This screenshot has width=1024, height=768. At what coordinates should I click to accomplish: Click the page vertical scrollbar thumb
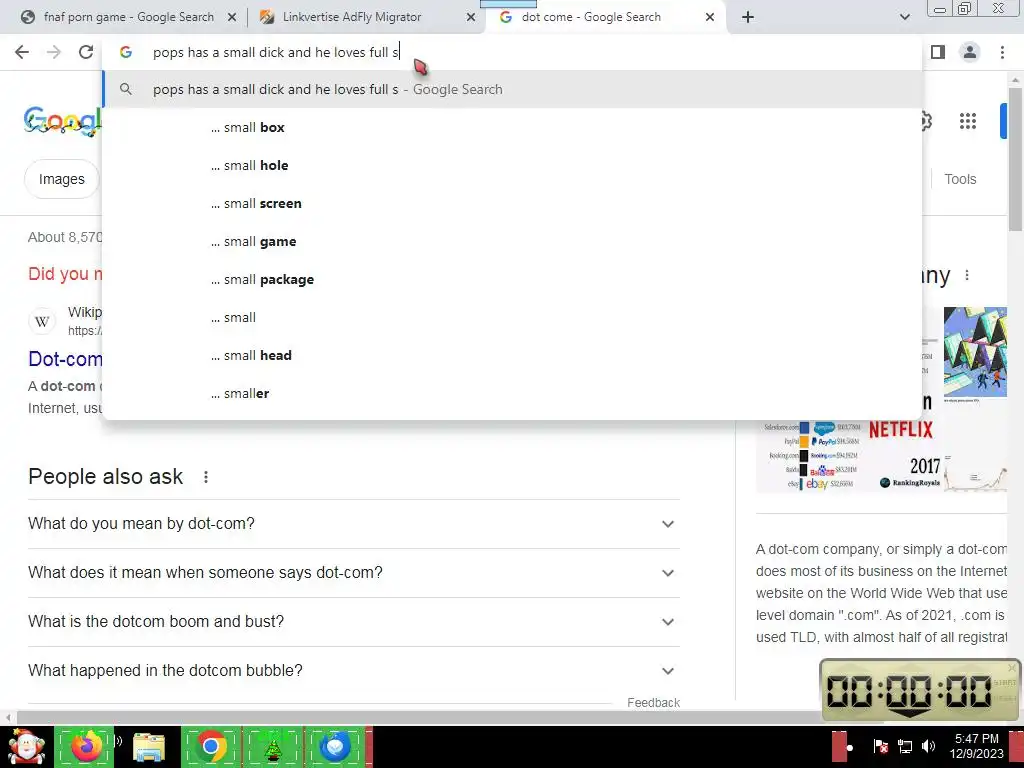click(x=1014, y=159)
